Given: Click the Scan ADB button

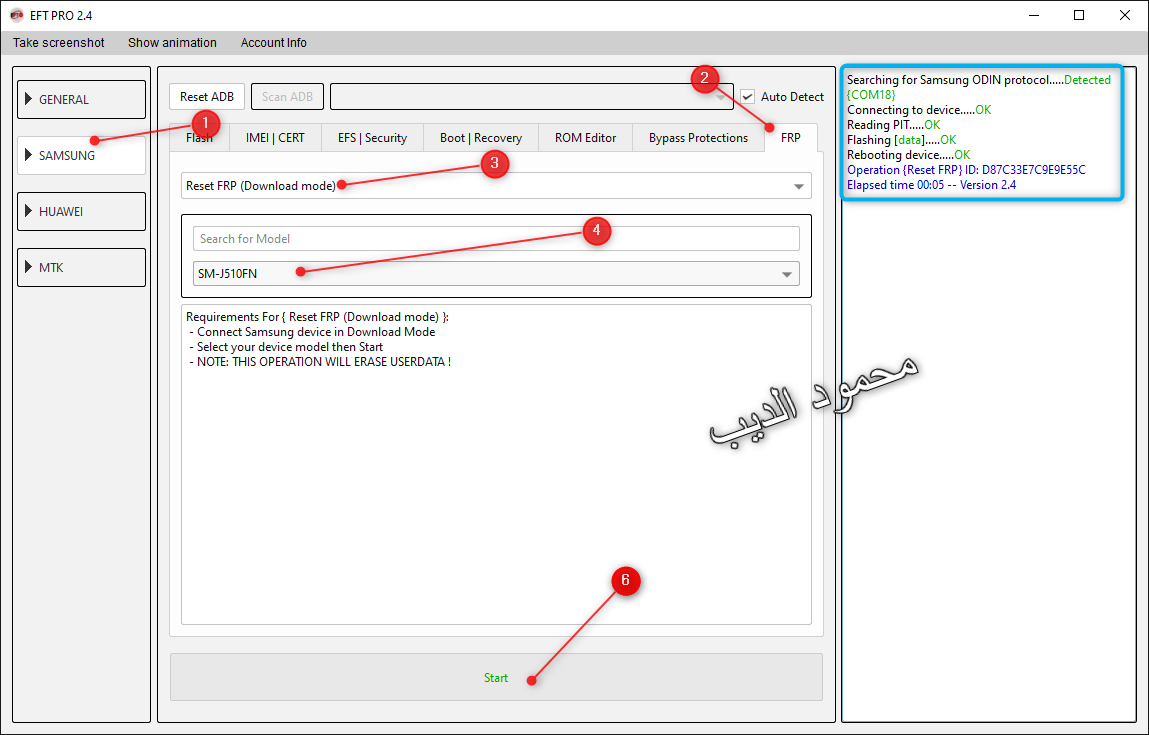Looking at the screenshot, I should pos(287,97).
